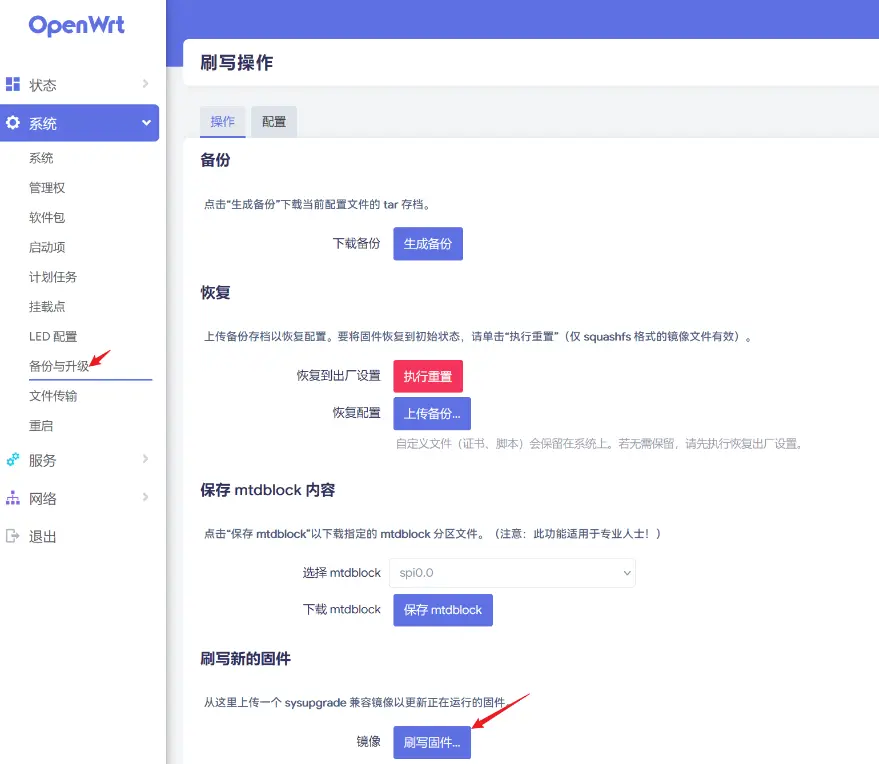879x764 pixels.
Task: Click the 网络 sitemap icon
Action: point(13,498)
